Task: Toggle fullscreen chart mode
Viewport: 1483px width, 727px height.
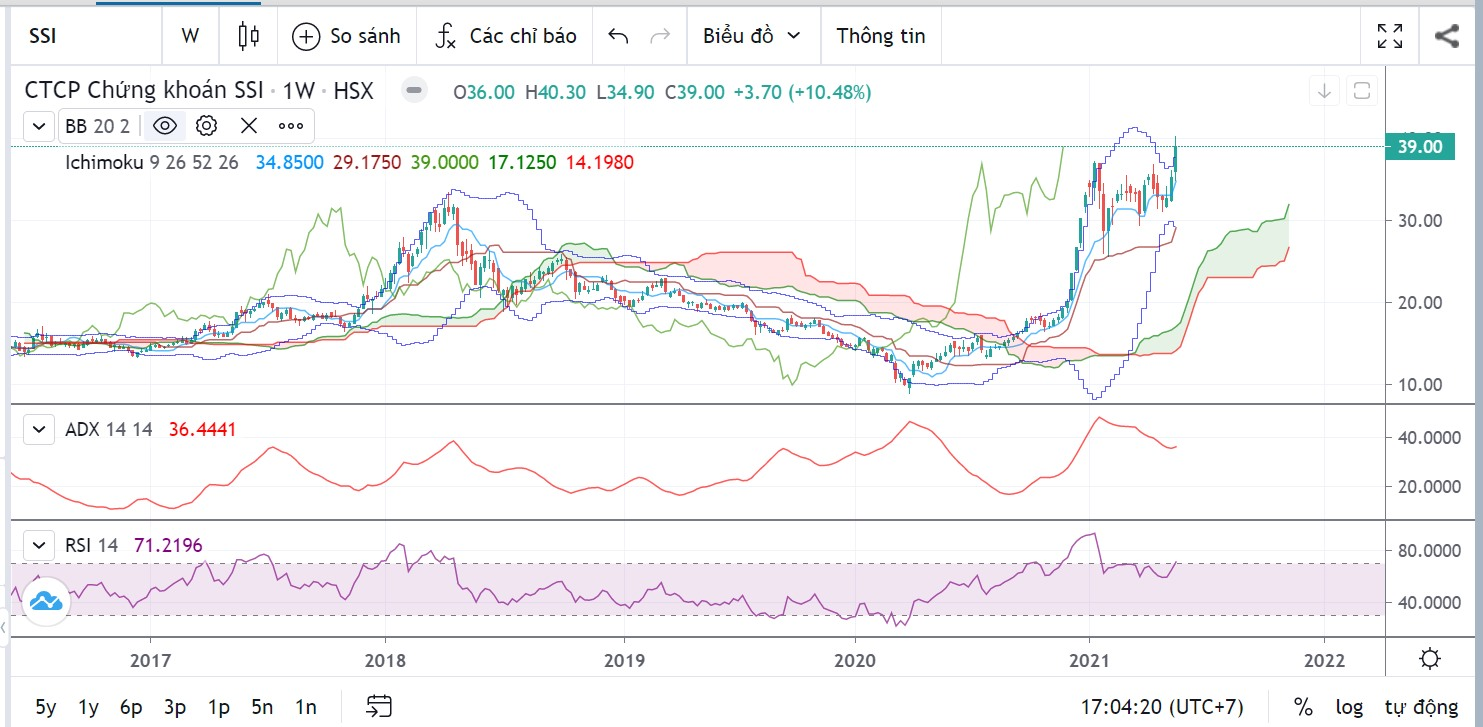Action: click(x=1389, y=36)
